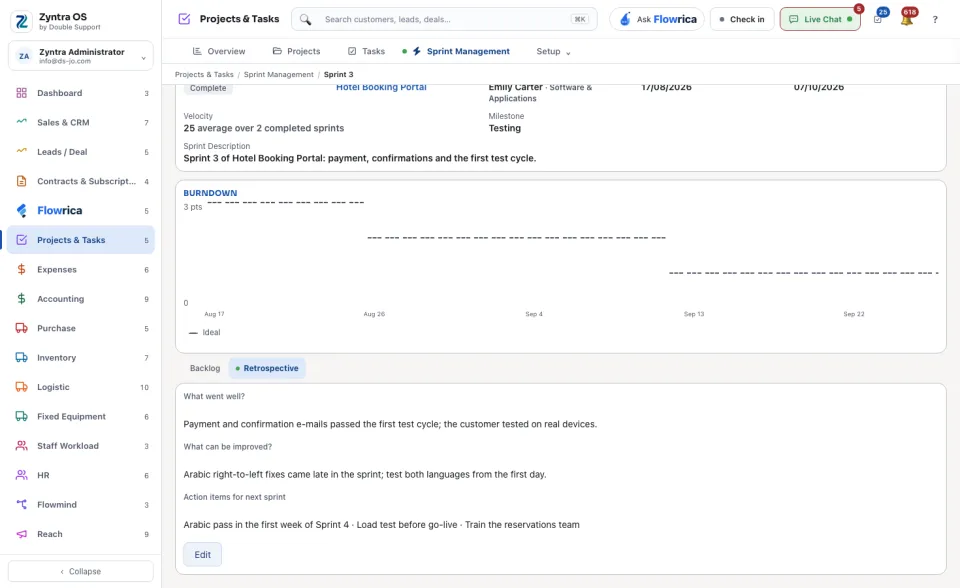Click the 'Aug 26' axis label

pos(374,314)
